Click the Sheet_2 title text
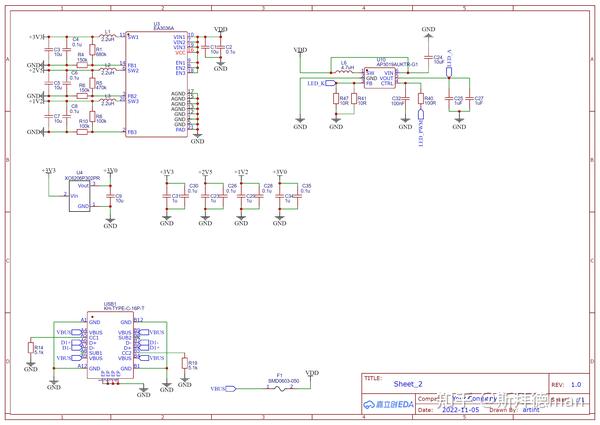 [x=408, y=384]
